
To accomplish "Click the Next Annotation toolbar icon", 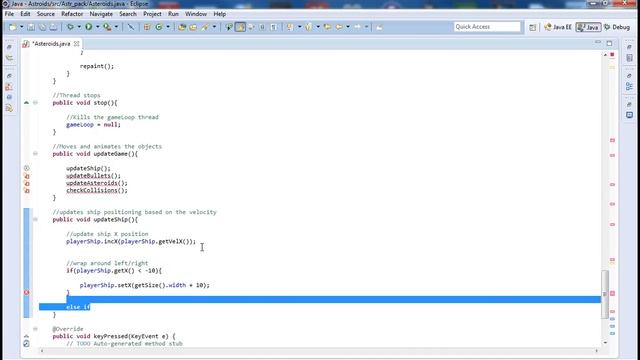I will [x=290, y=27].
